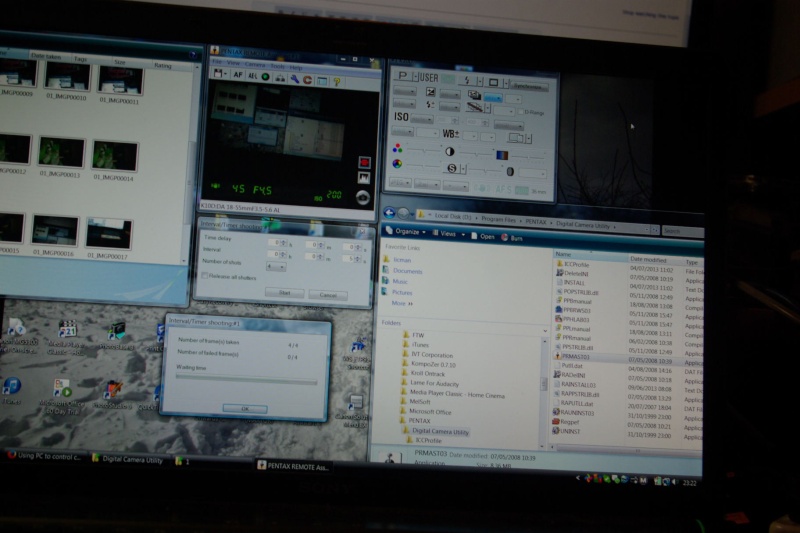800x533 pixels.
Task: Toggle the D-Range checkbox in settings panel
Action: point(521,112)
